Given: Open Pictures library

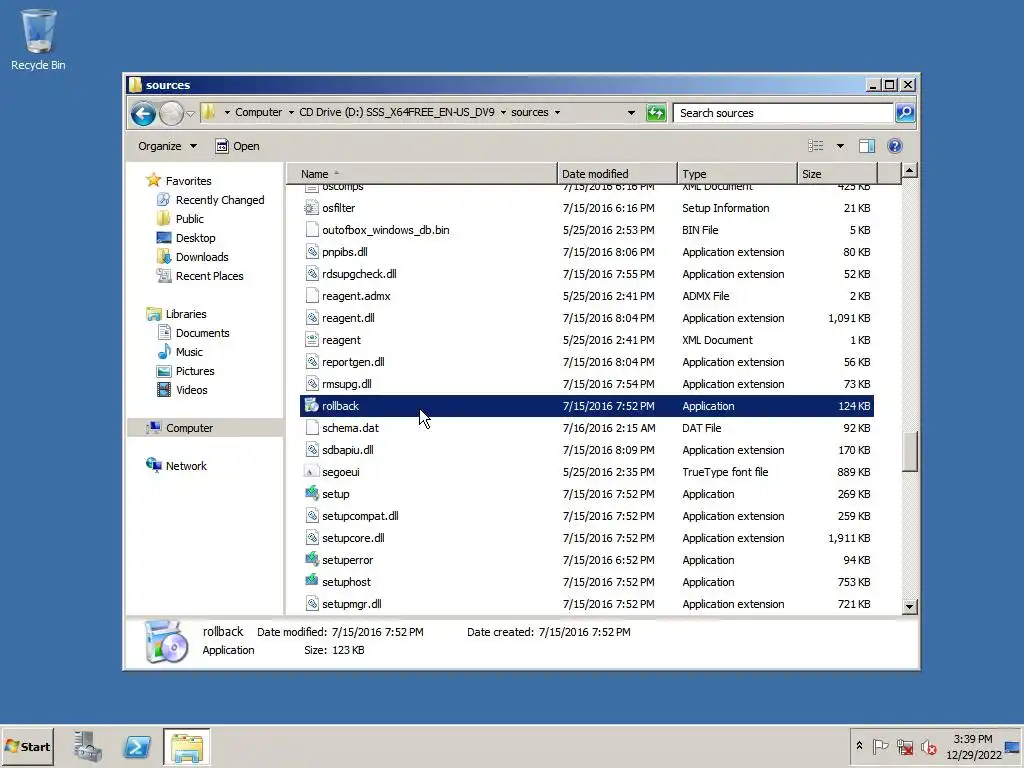Looking at the screenshot, I should (195, 371).
